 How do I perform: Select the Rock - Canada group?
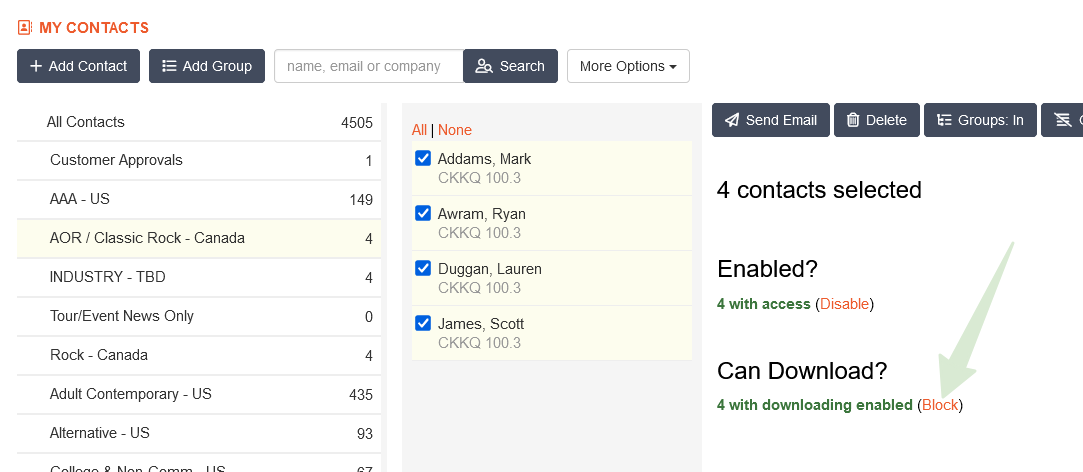pyautogui.click(x=99, y=355)
